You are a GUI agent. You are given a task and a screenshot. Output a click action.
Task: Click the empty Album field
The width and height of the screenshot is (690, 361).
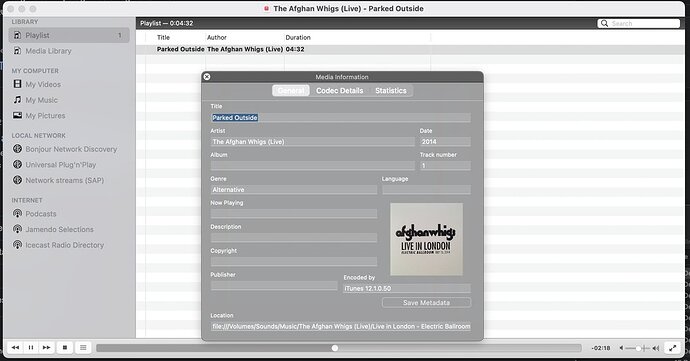click(x=312, y=166)
